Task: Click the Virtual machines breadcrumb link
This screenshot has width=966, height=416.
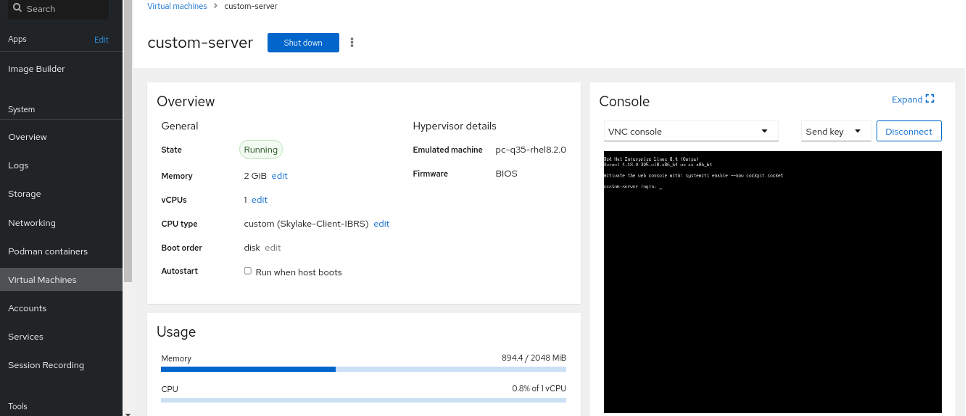Action: [178, 6]
